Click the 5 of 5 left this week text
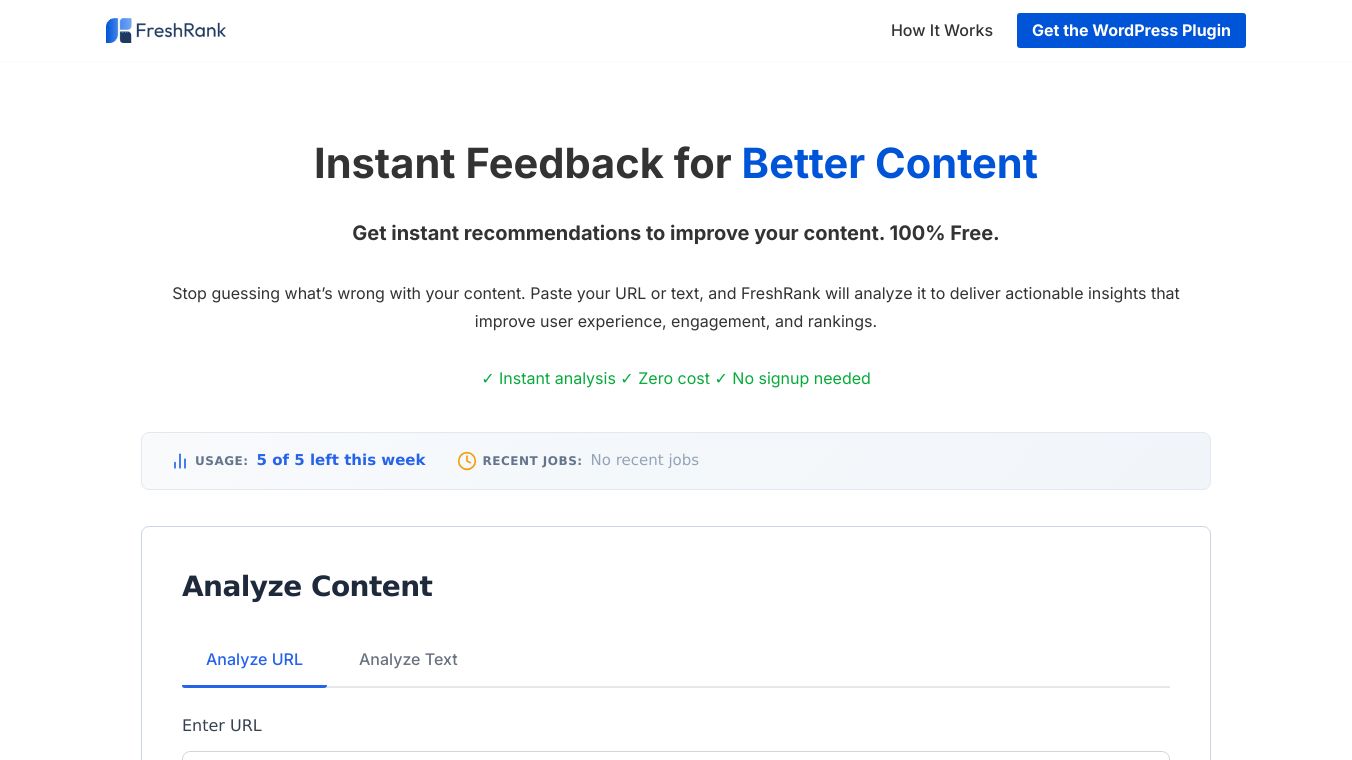 point(341,460)
